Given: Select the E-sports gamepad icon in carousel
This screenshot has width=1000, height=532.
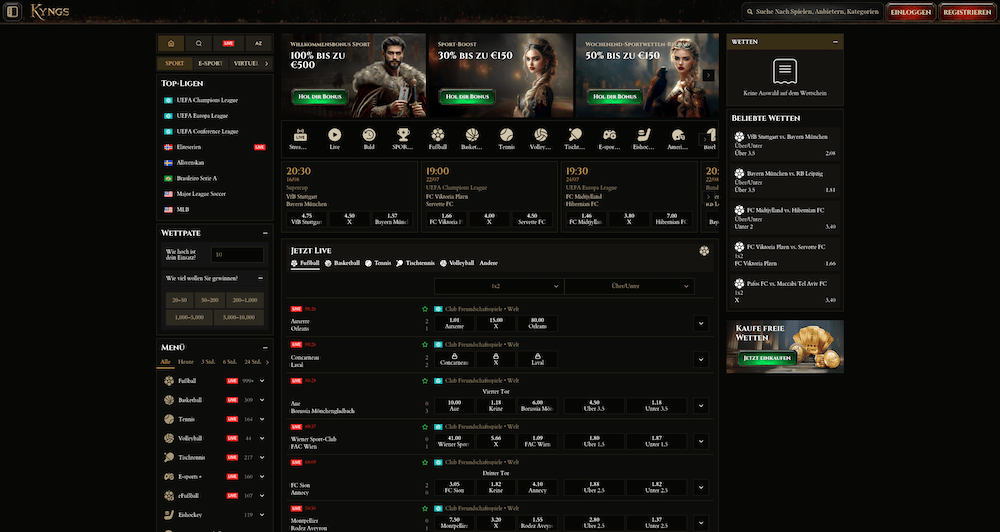Looking at the screenshot, I should [x=609, y=135].
